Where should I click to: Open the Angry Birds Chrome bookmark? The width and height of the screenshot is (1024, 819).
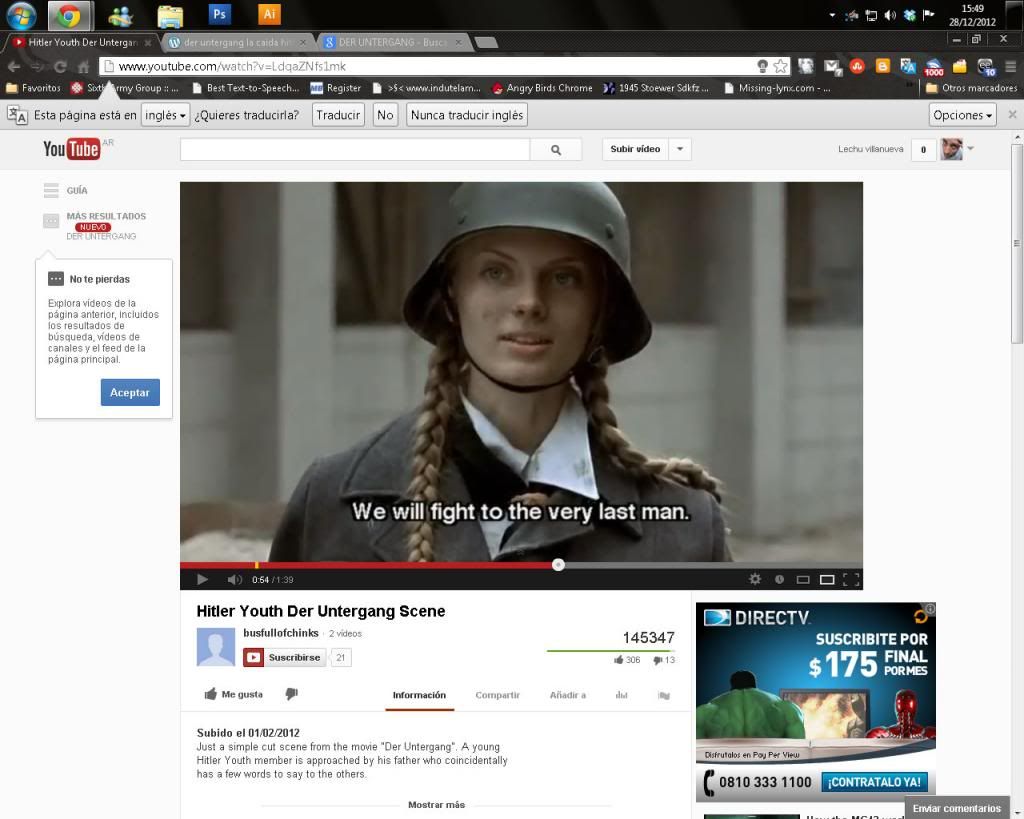[542, 88]
